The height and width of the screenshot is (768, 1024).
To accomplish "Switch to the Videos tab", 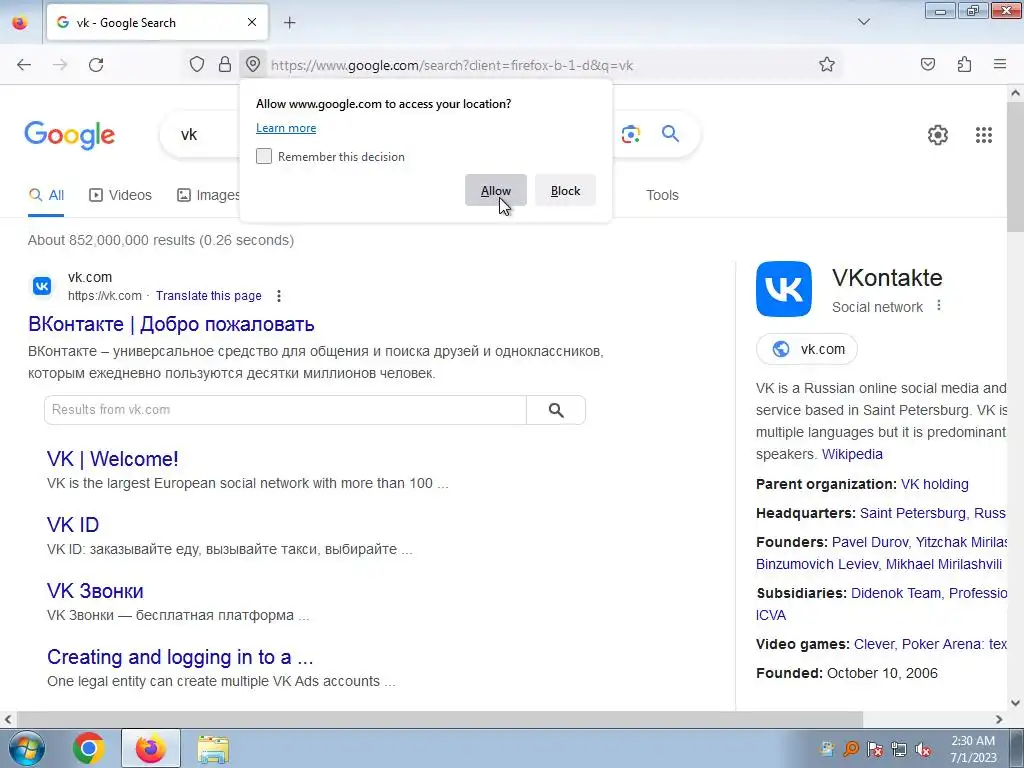I will click(120, 195).
